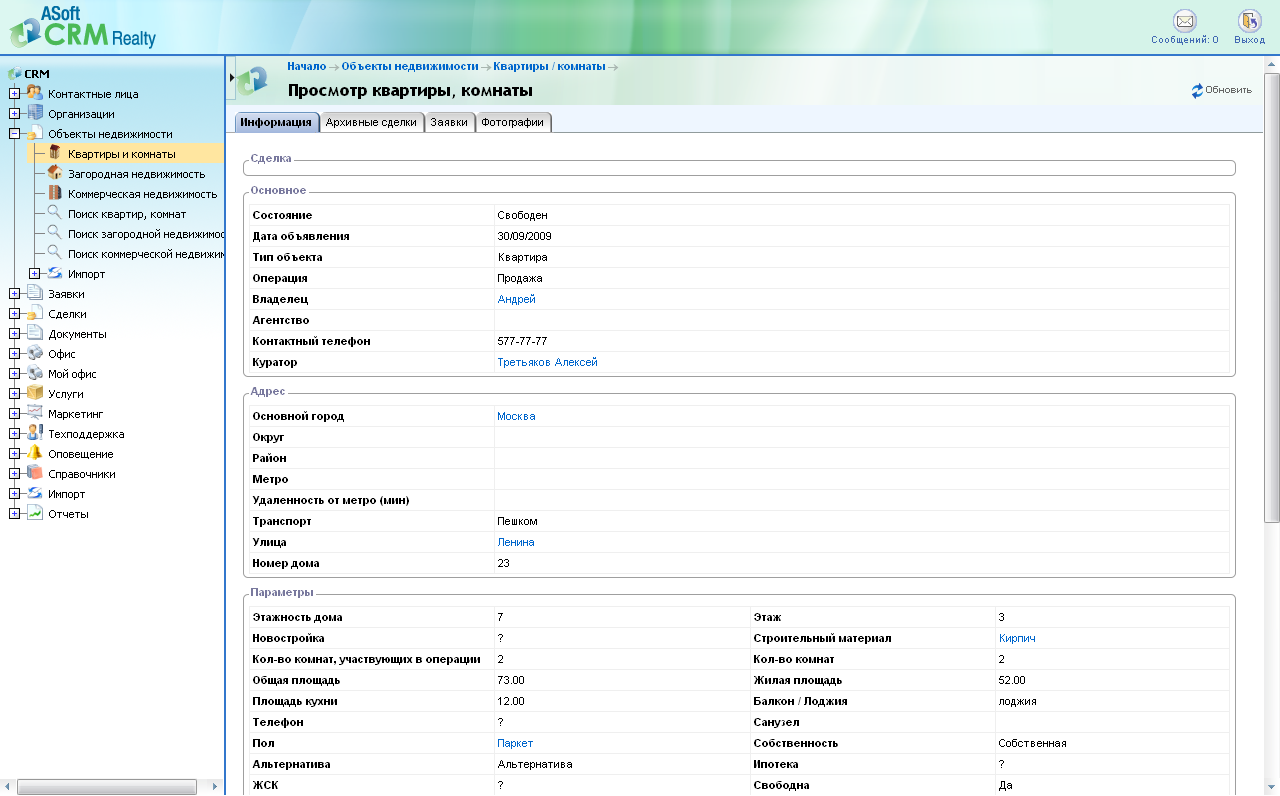Open the Фотографии tab
The height and width of the screenshot is (796, 1280).
513,122
